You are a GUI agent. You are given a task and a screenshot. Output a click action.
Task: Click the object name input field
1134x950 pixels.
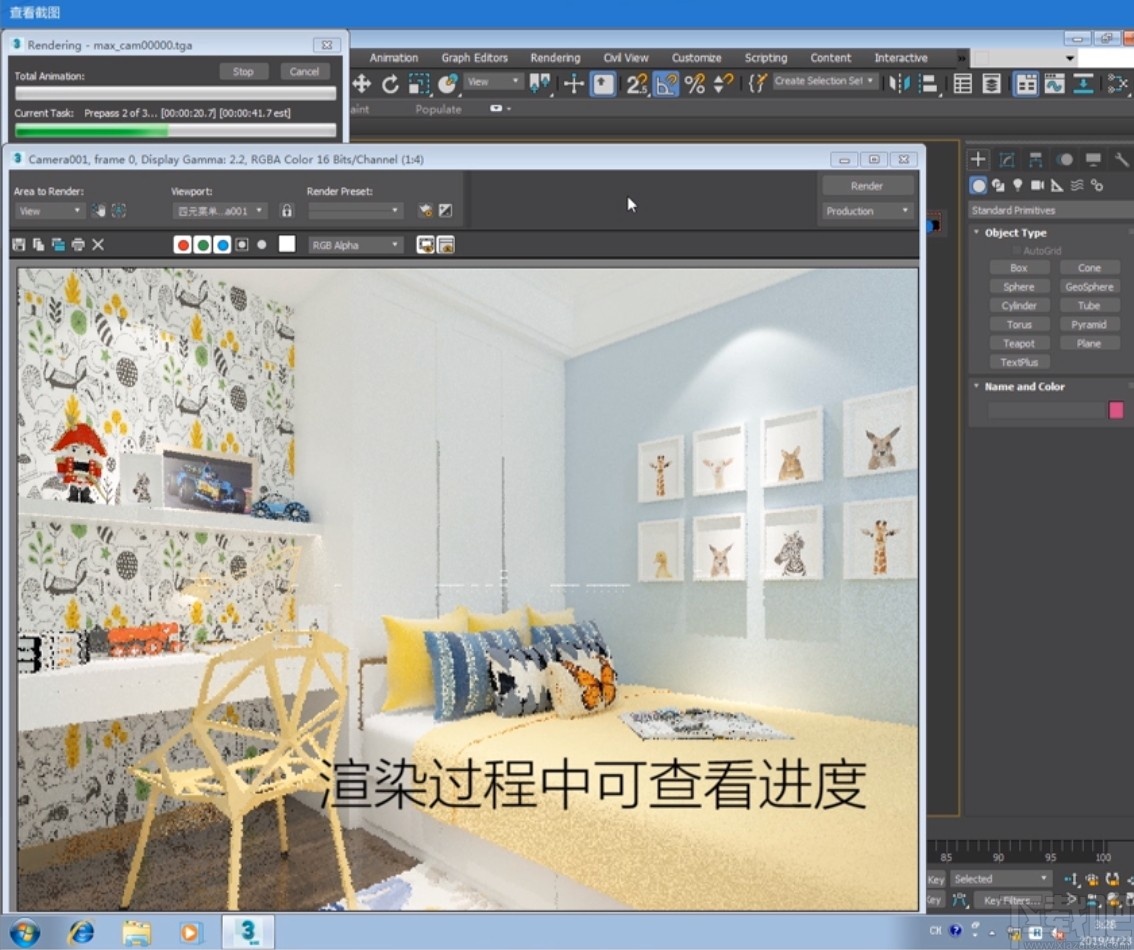[1046, 411]
